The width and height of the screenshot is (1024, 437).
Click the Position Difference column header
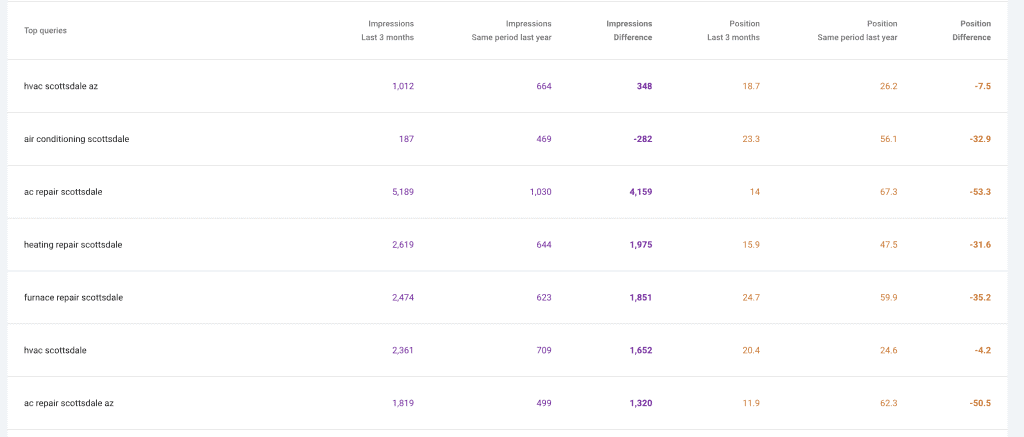971,31
